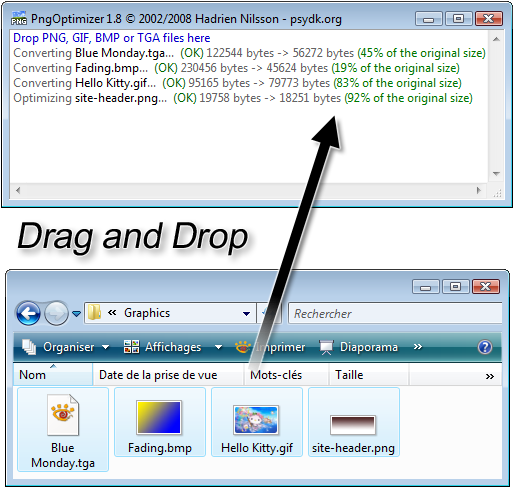Click PngOptimizer vertical scrollbar down arrow

(496, 174)
